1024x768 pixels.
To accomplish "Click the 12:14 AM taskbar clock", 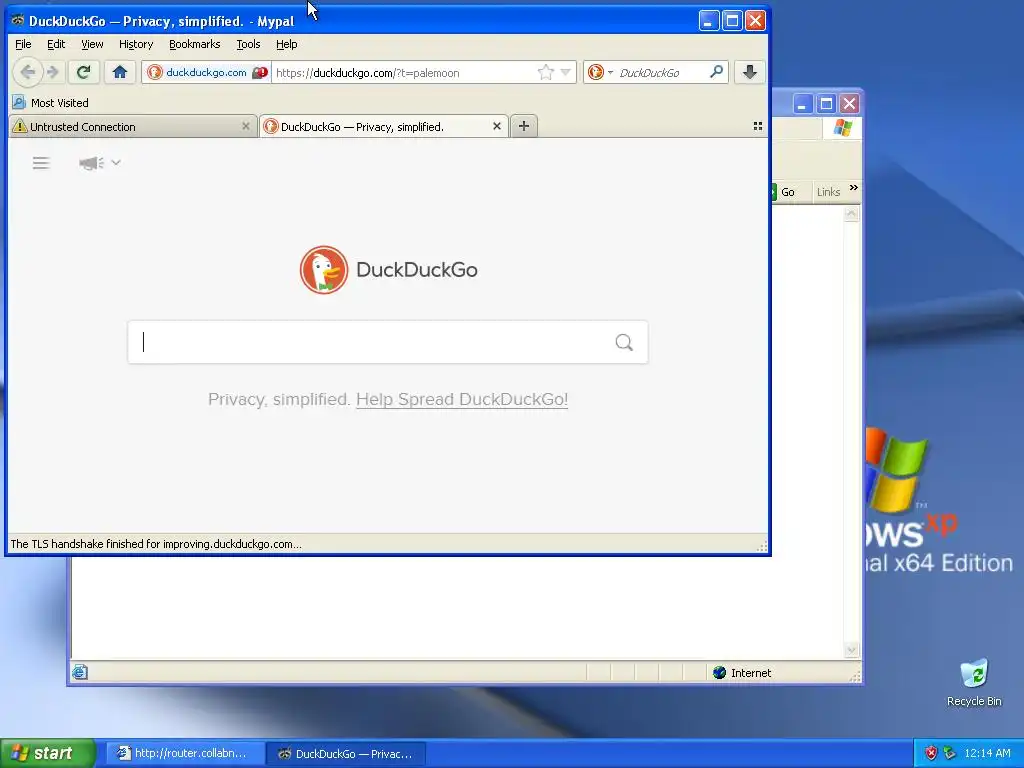I will [987, 753].
